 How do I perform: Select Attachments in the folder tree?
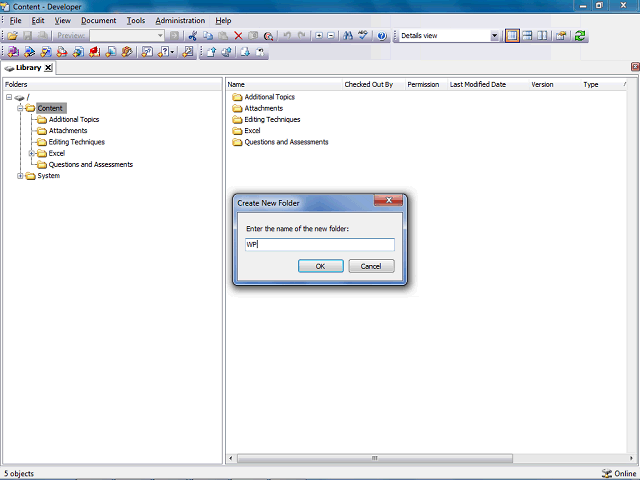(68, 131)
